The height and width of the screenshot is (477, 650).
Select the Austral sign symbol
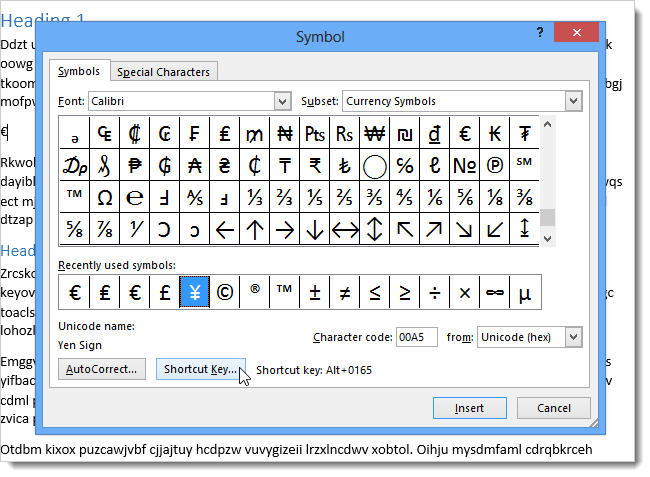pos(194,165)
